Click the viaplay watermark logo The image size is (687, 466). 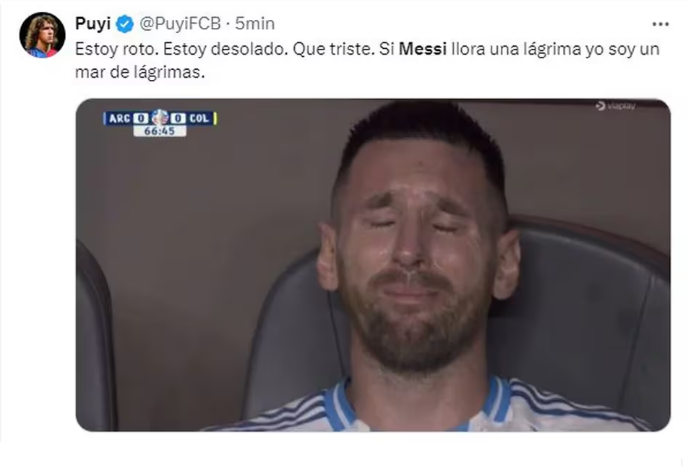coord(615,106)
